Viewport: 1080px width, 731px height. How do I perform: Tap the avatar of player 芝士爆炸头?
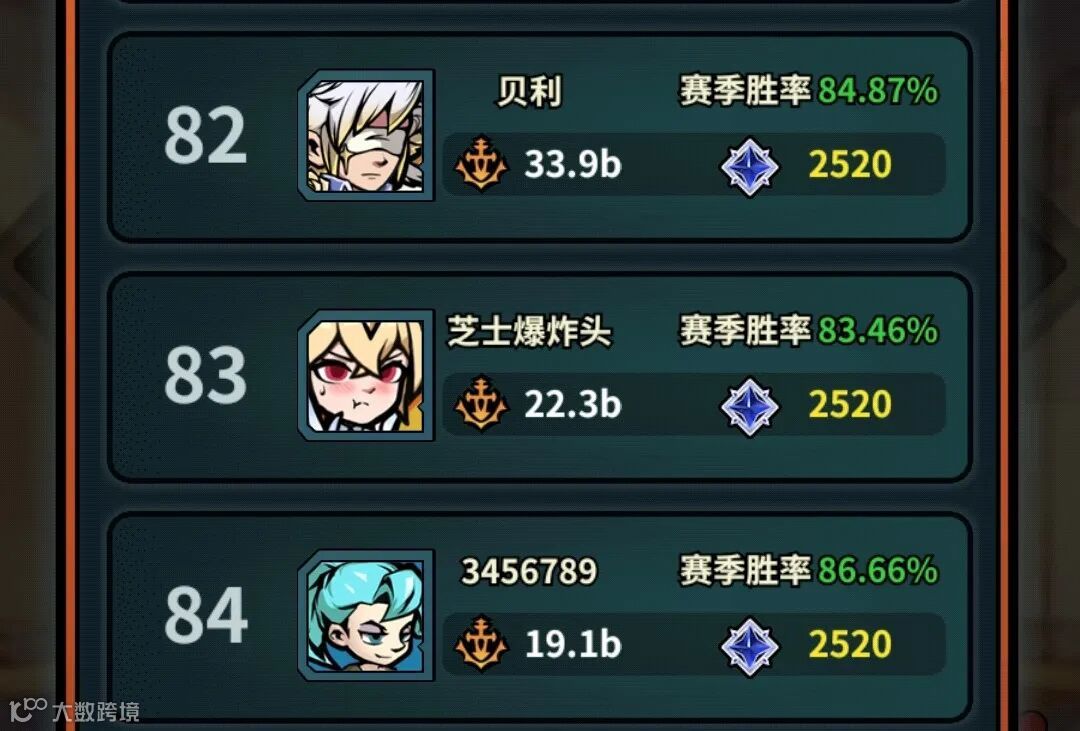click(x=366, y=375)
